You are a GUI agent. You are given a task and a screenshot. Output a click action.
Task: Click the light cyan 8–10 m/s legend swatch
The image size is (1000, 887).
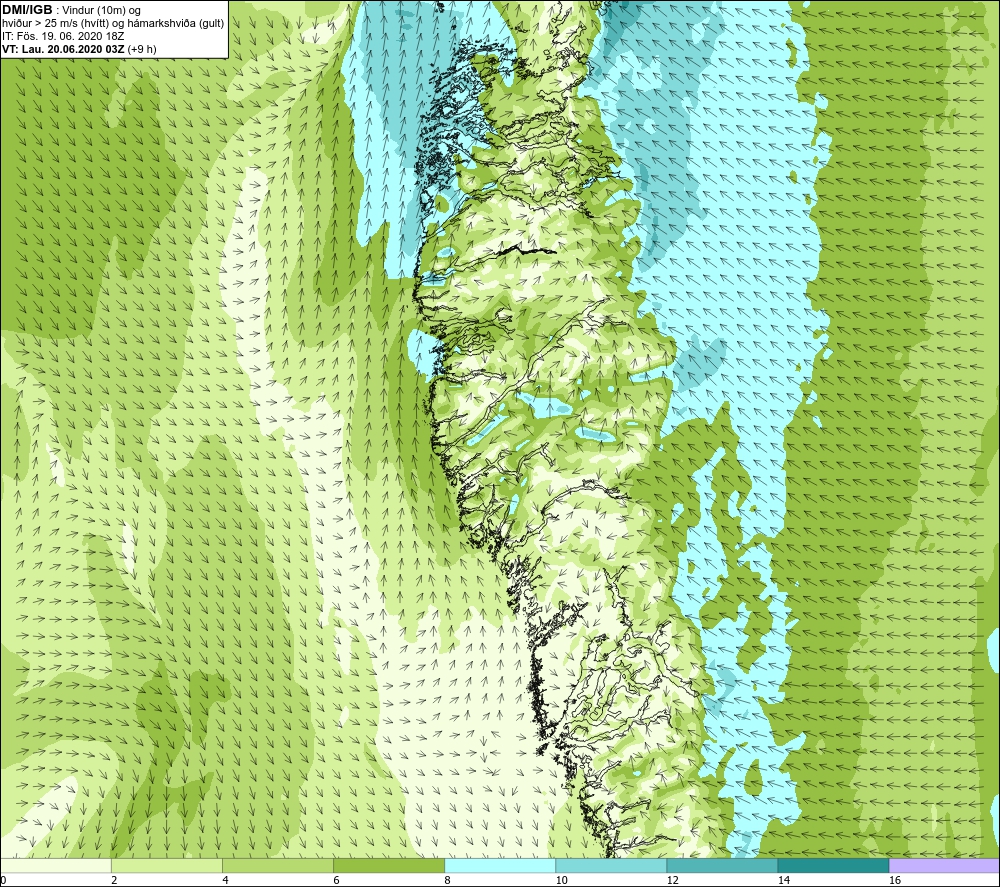click(499, 865)
